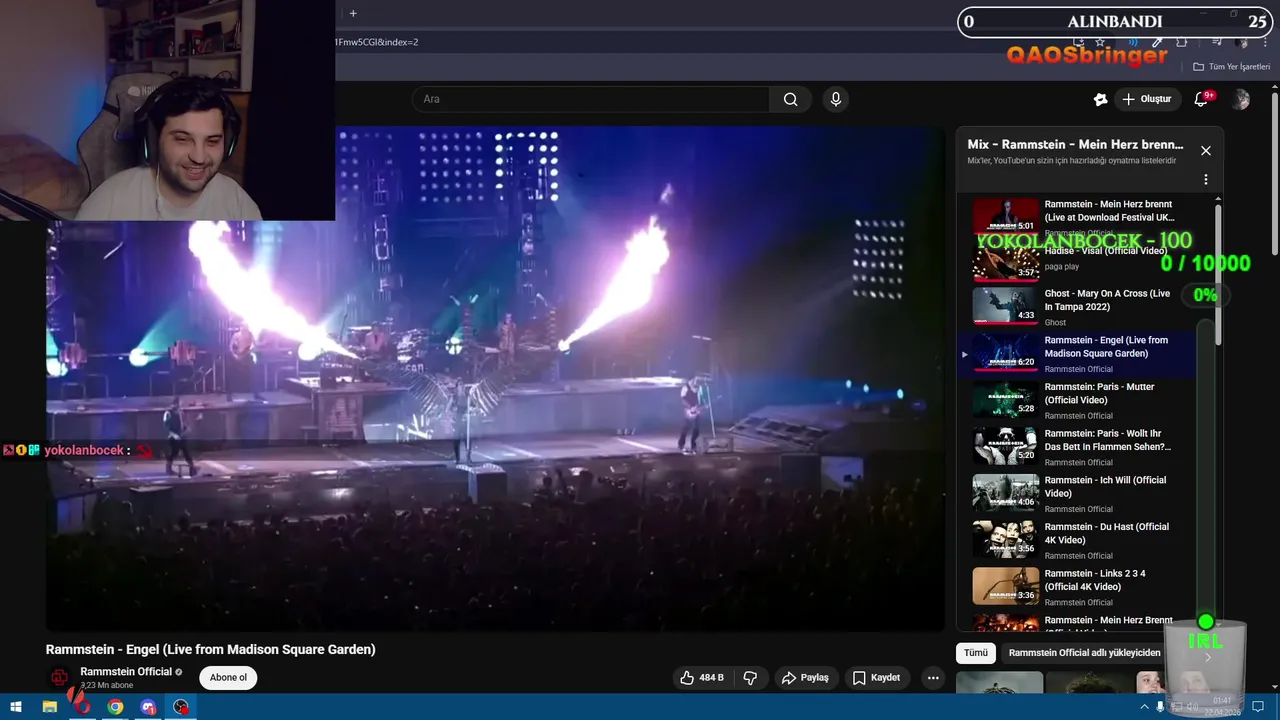
Task: Click the video title text below player
Action: tap(211, 650)
